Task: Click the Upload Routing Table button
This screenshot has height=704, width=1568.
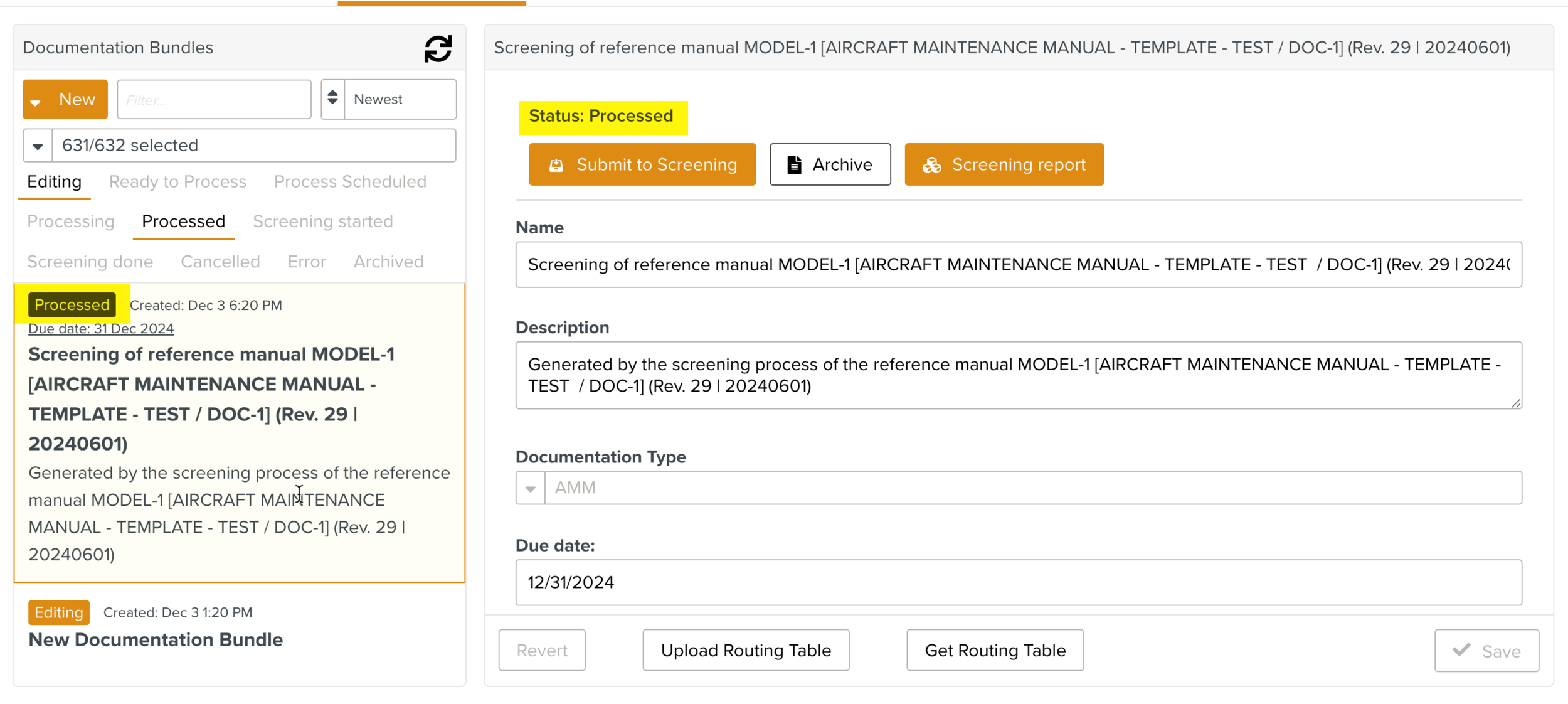Action: [745, 651]
